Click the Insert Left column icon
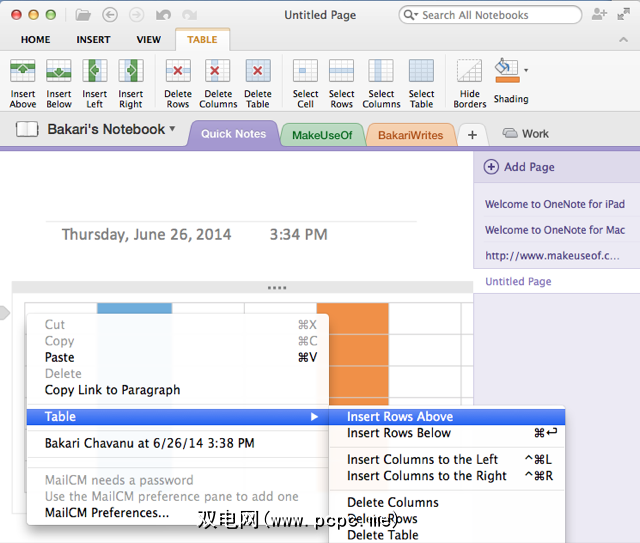This screenshot has width=640, height=543. tap(95, 72)
